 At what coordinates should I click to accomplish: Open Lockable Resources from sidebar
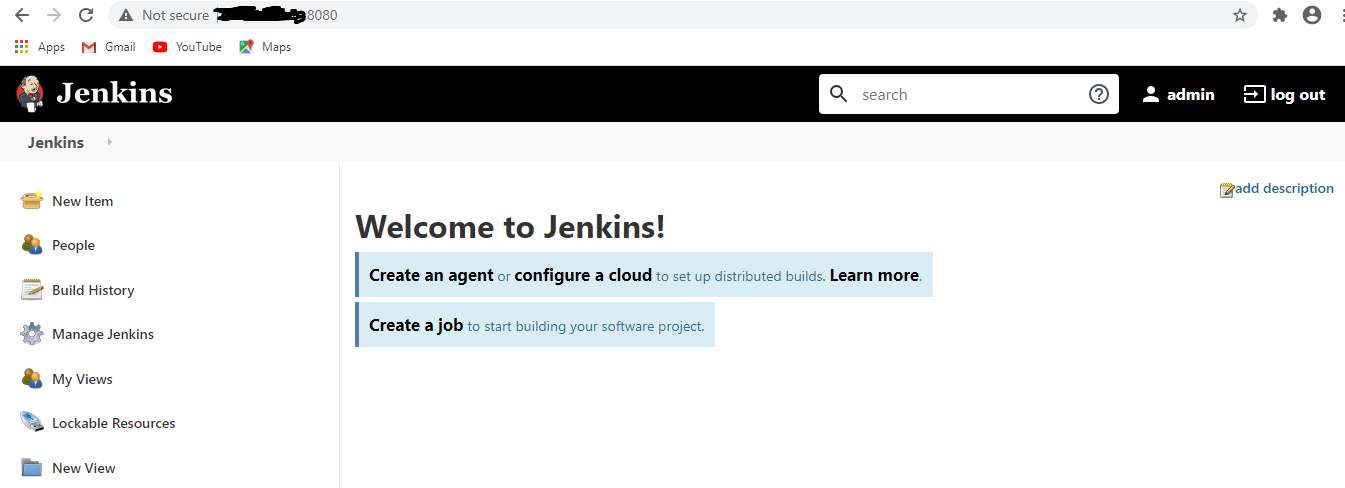point(113,423)
